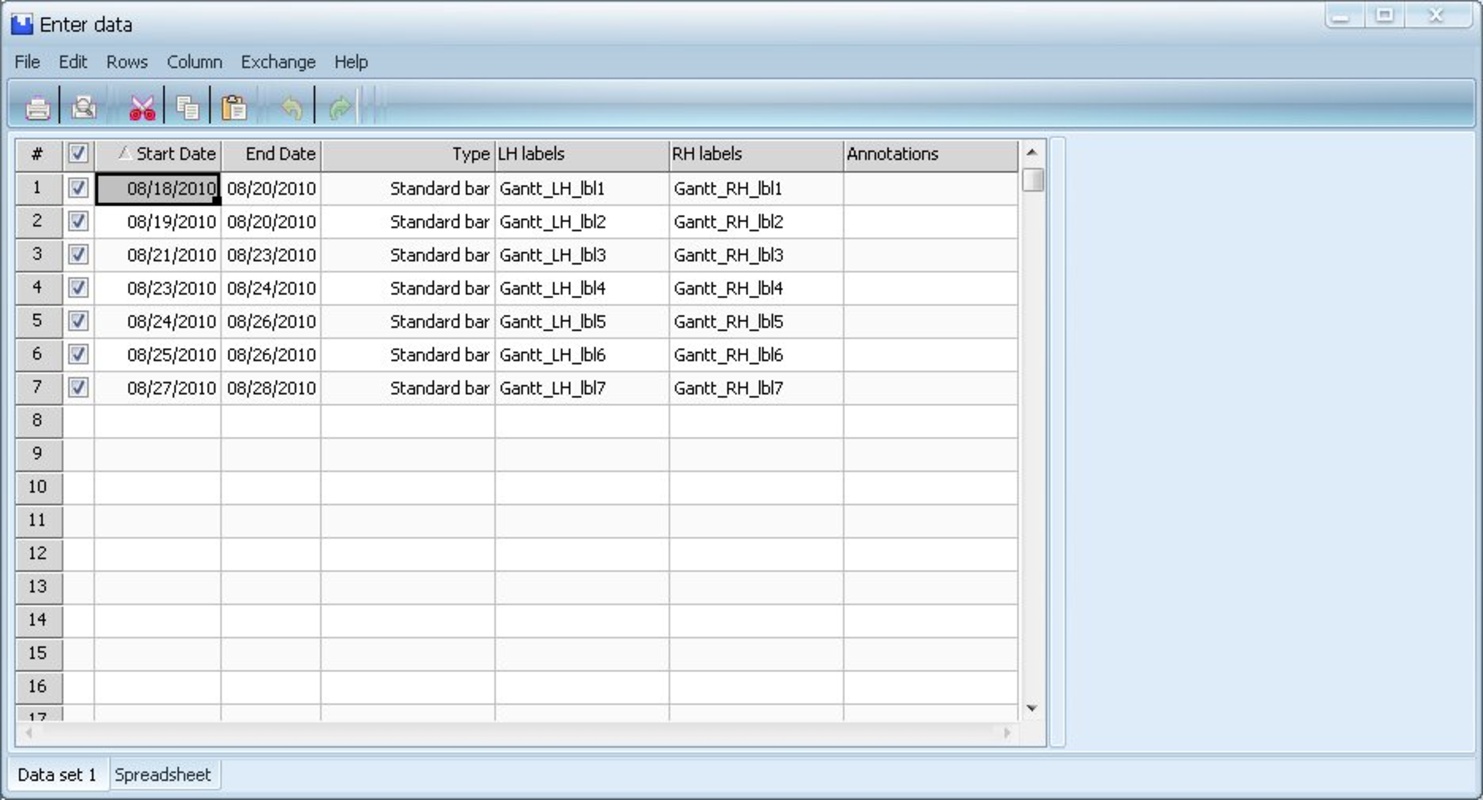Uncheck the checkbox in row 6
1483x800 pixels.
point(78,354)
